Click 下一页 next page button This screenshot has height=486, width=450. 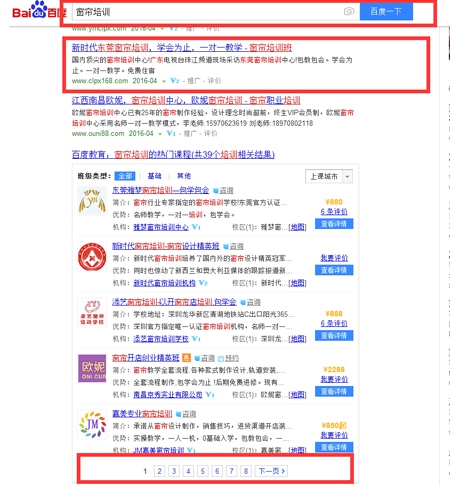coord(271,471)
